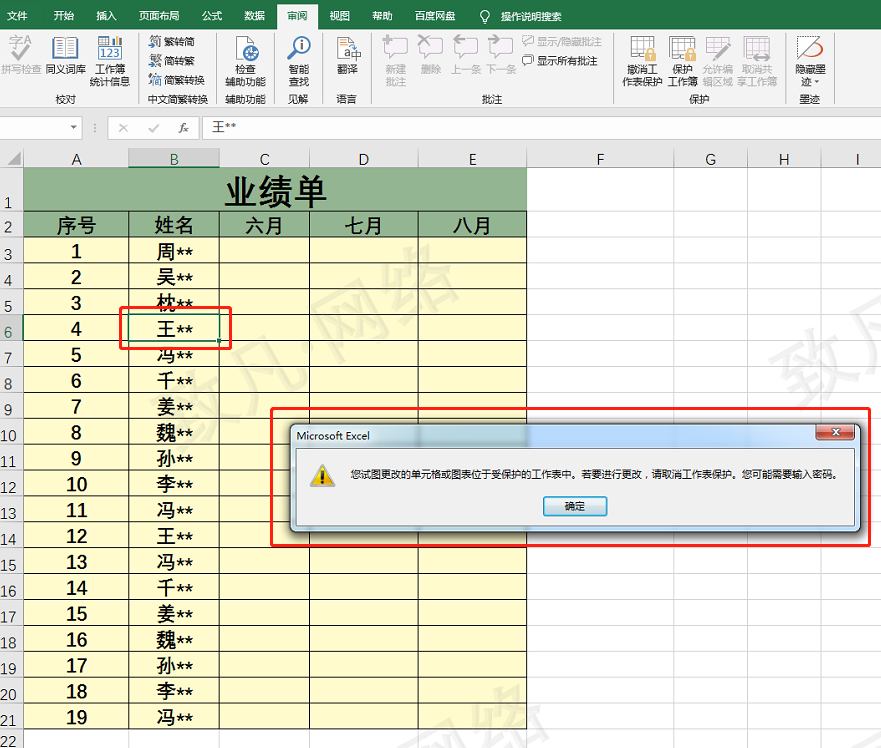Select the 王** cell in row 6
The image size is (881, 748).
tap(174, 328)
